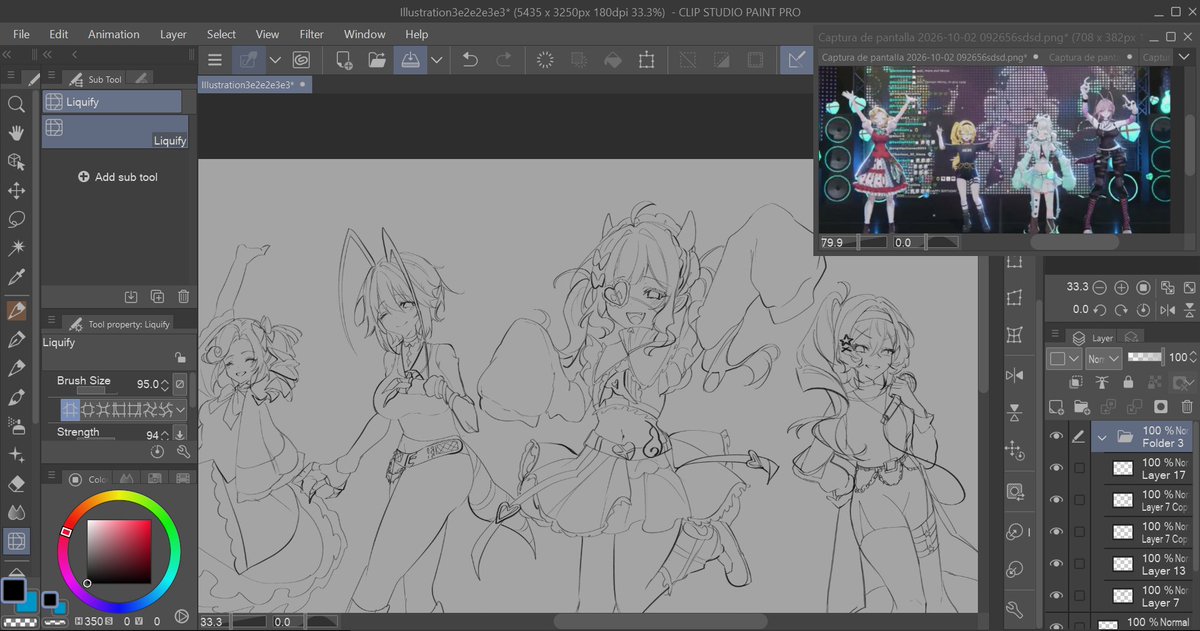Click Zoom Out minus icon in Navigator
The height and width of the screenshot is (631, 1200).
1100,287
